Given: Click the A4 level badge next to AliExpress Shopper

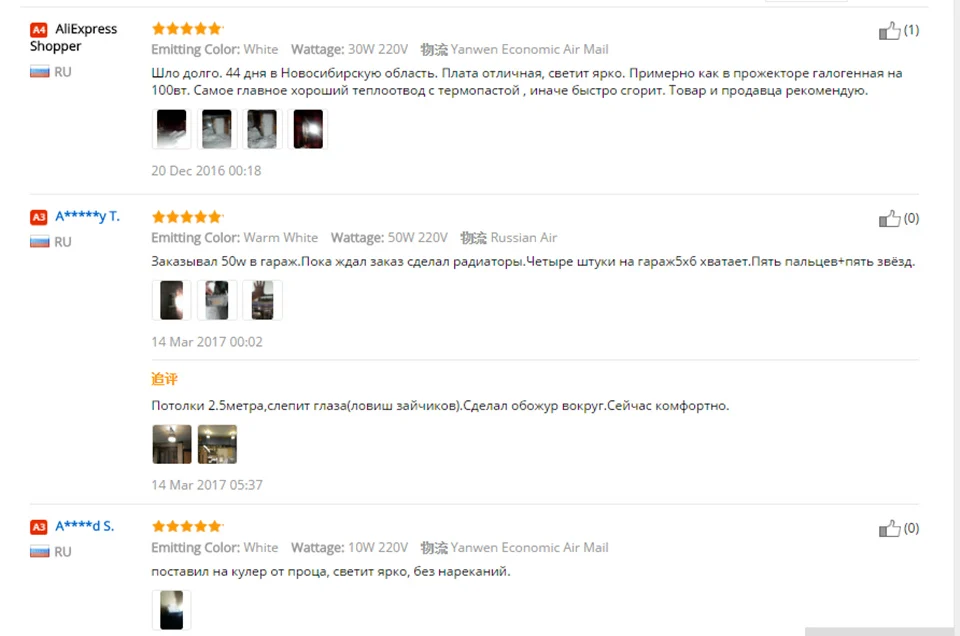Looking at the screenshot, I should point(39,29).
